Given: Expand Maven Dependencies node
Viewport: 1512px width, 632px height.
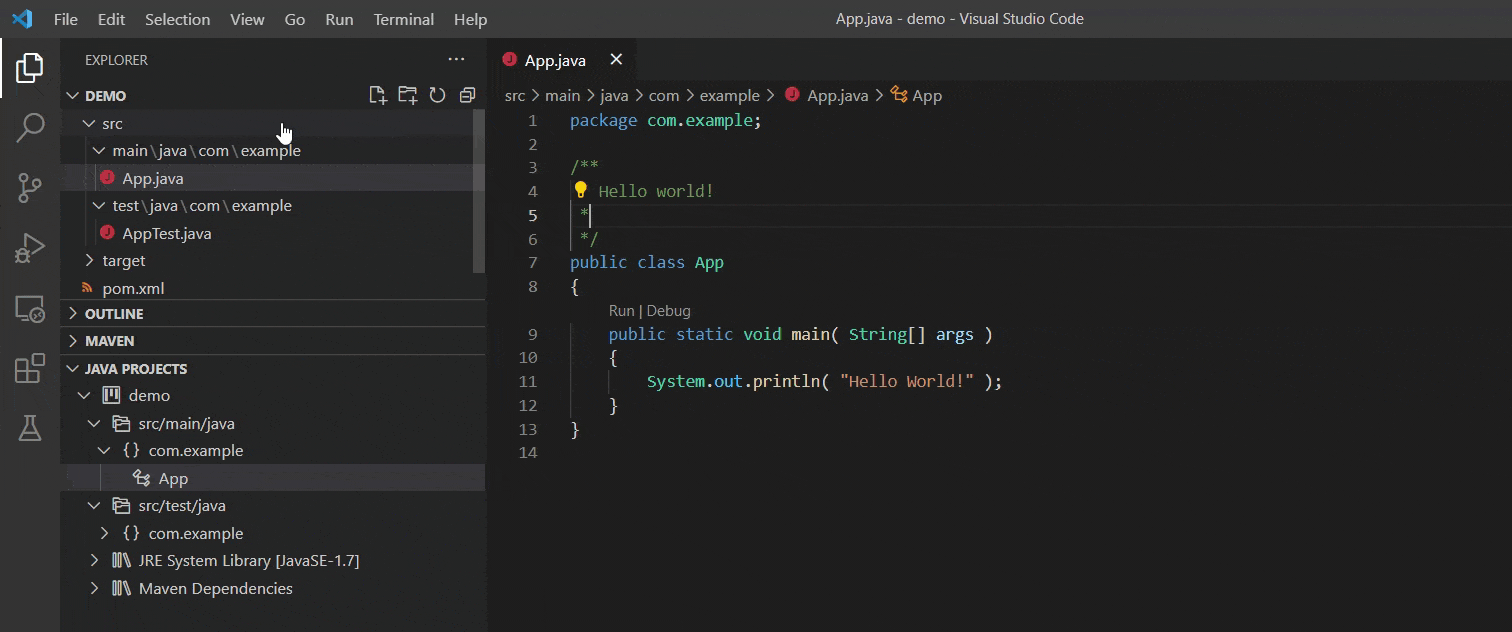Looking at the screenshot, I should [94, 588].
